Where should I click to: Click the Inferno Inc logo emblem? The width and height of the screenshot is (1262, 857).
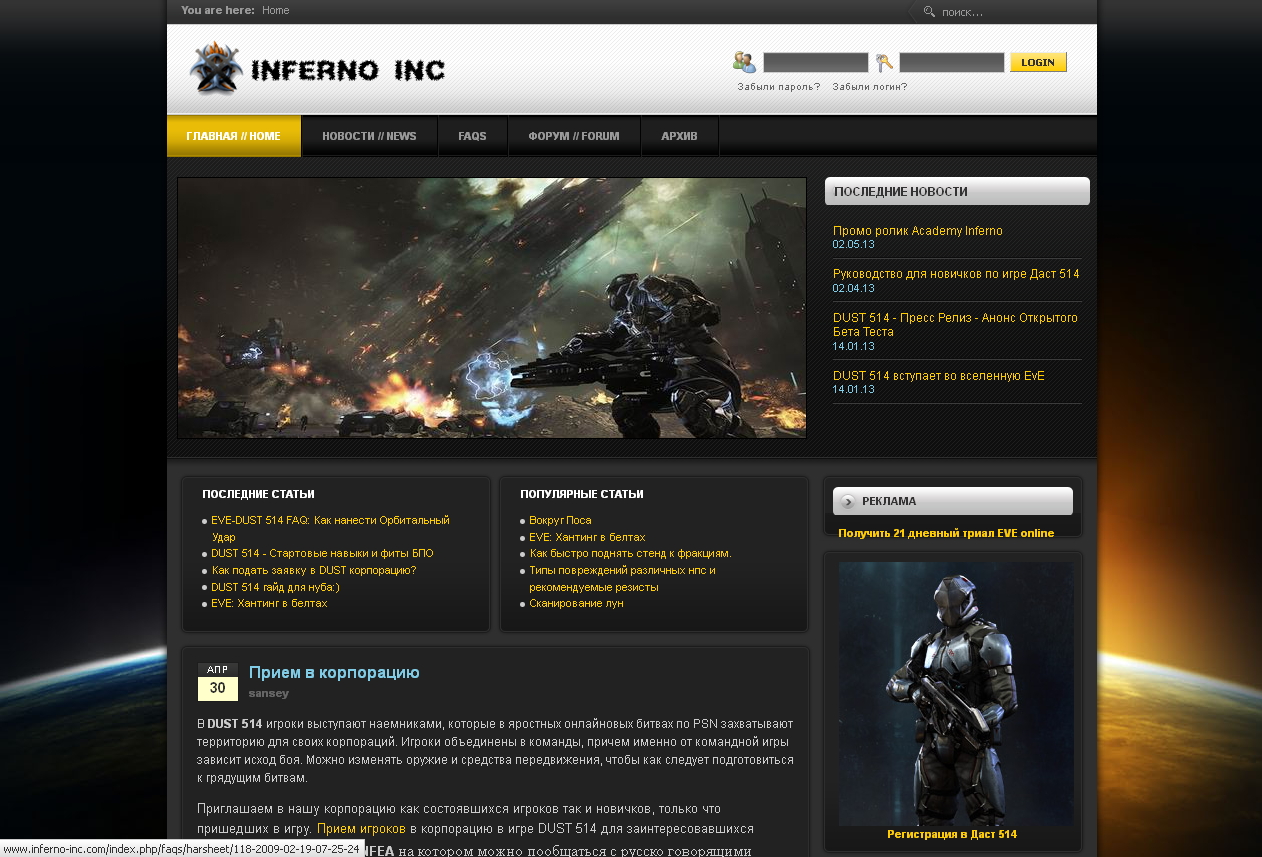tap(216, 68)
